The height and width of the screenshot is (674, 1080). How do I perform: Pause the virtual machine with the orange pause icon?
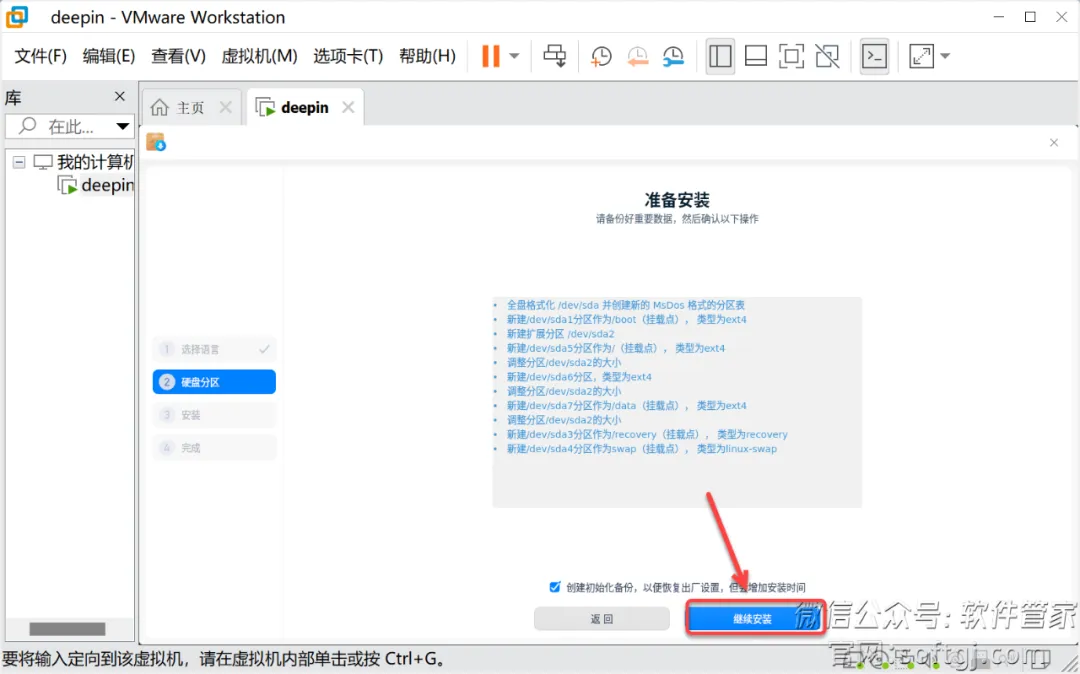(490, 56)
